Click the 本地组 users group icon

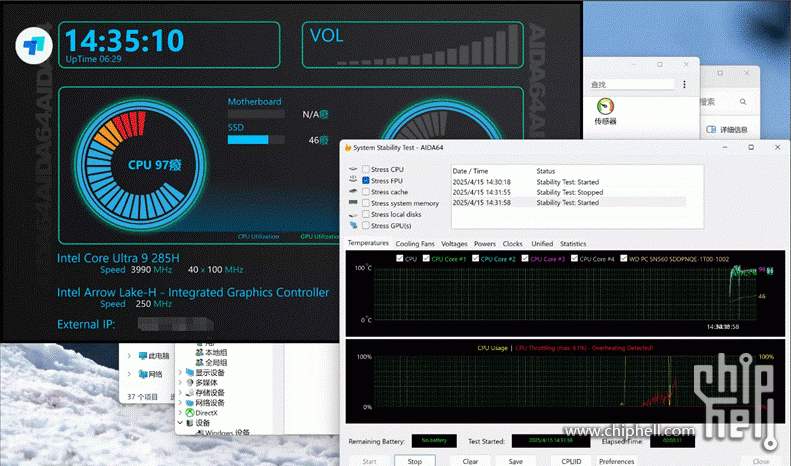(x=199, y=353)
